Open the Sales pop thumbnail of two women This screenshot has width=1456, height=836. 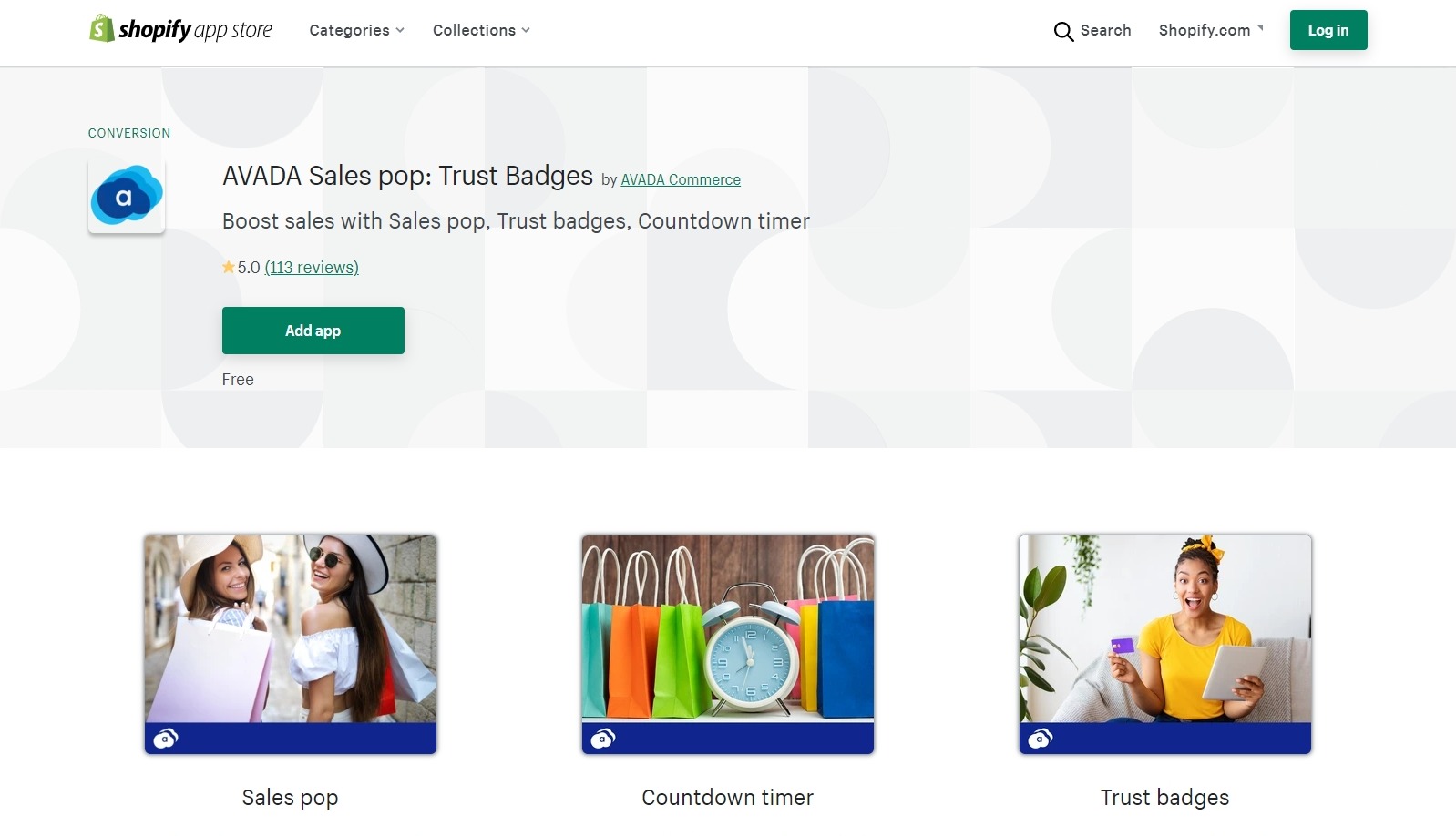[x=291, y=628]
